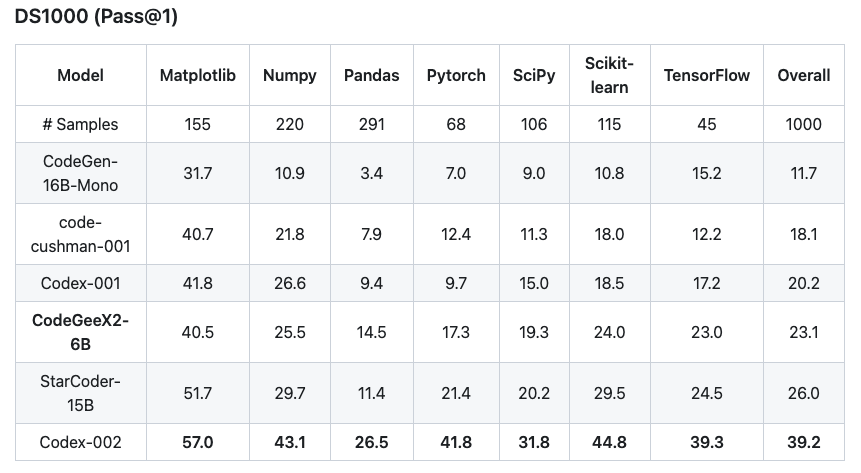Click the bold CodeGeeX2-6B model name
The width and height of the screenshot is (861, 473).
click(80, 332)
